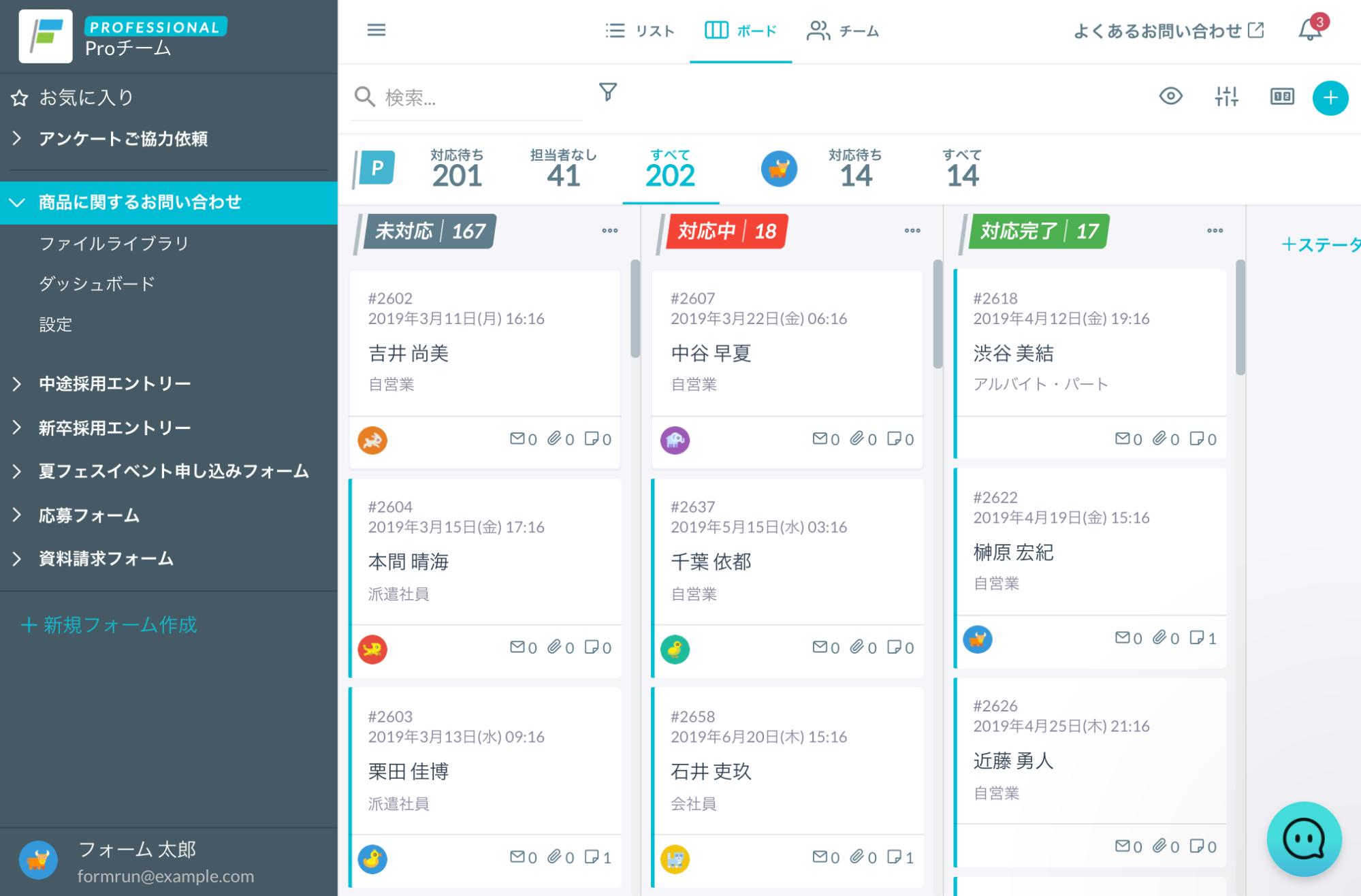Click the blue P team badge
This screenshot has height=896, width=1361.
point(376,168)
